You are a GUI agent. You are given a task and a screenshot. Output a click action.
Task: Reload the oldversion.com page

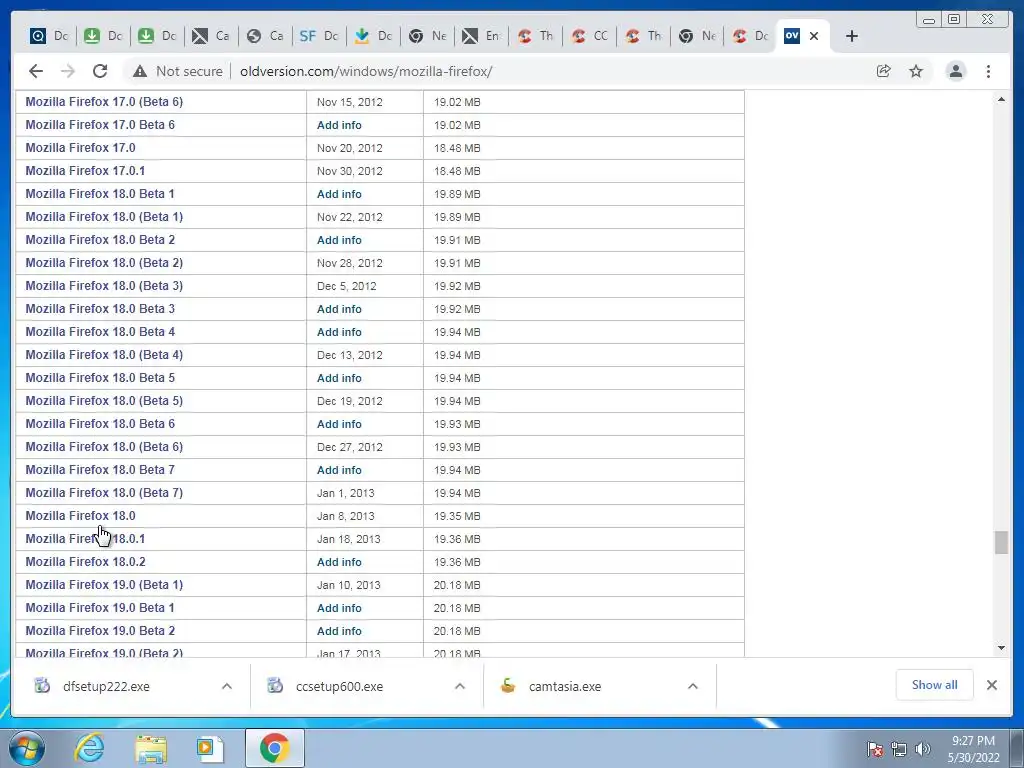coord(99,71)
